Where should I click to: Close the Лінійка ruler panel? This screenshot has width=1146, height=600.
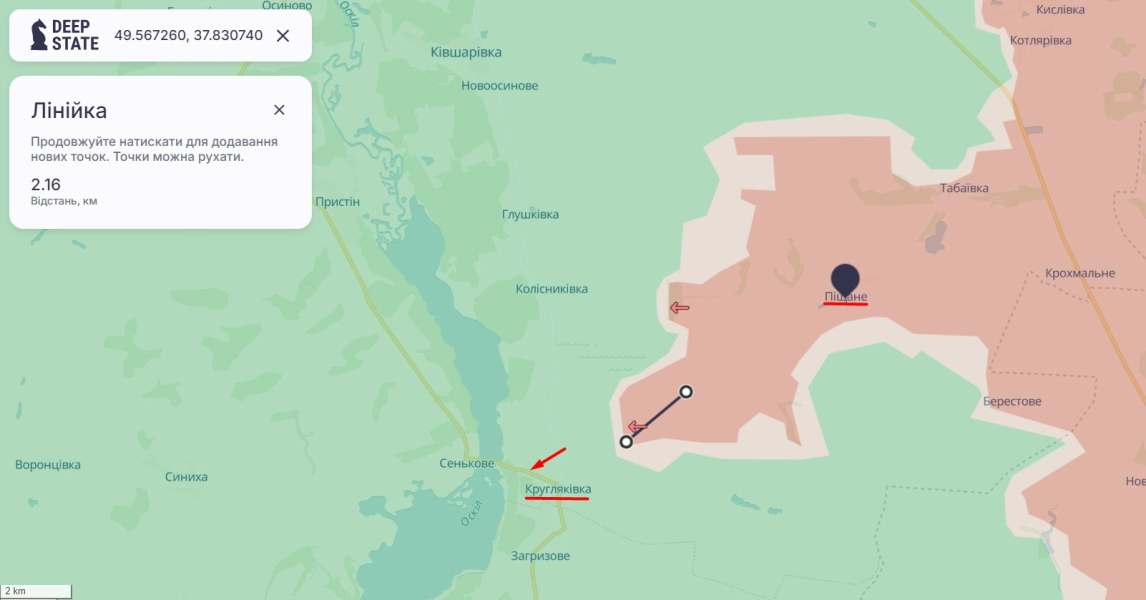(279, 110)
